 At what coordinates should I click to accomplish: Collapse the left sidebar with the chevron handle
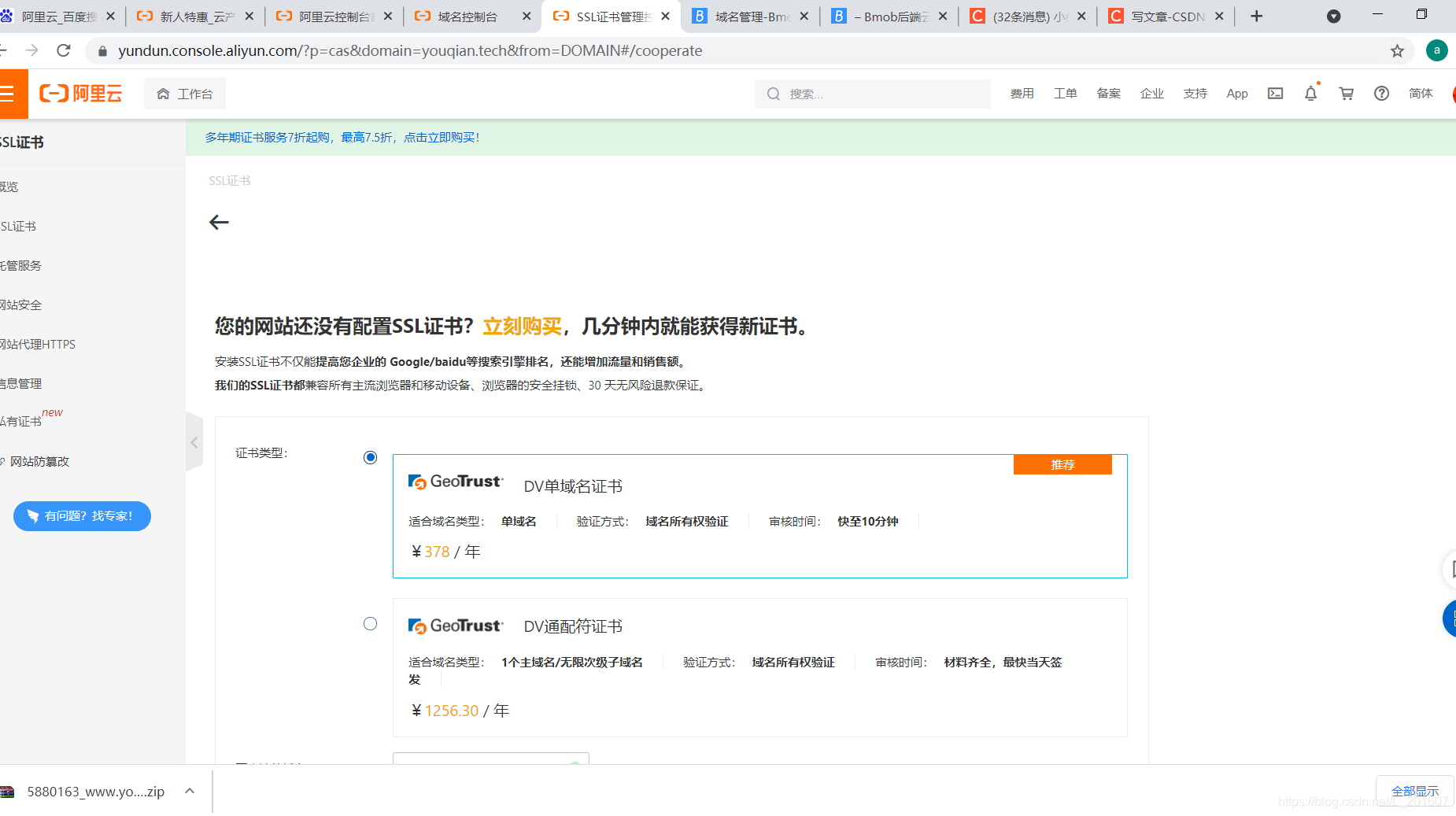tap(194, 442)
